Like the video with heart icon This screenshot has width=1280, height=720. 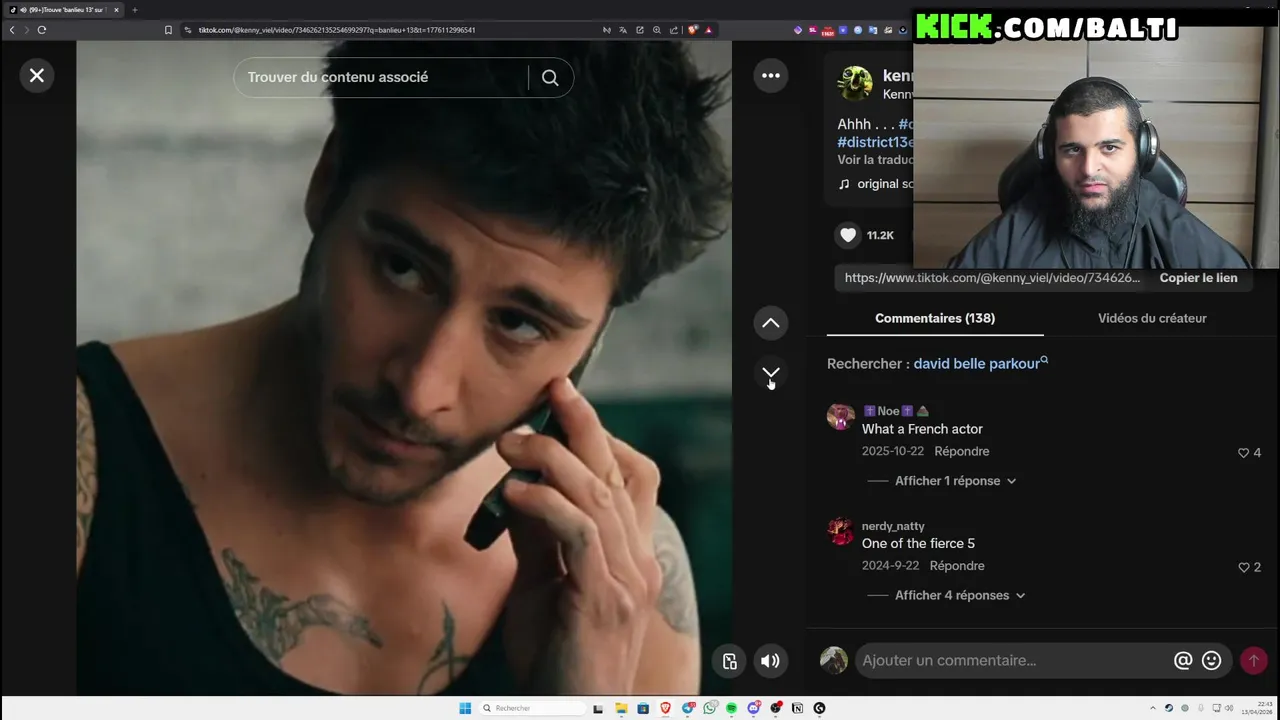coord(848,235)
